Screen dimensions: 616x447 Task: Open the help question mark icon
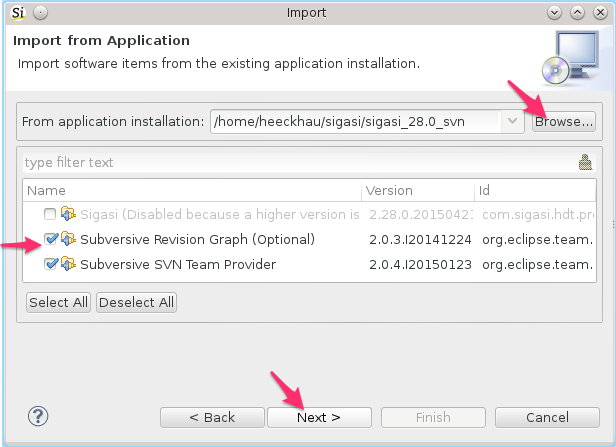(38, 416)
